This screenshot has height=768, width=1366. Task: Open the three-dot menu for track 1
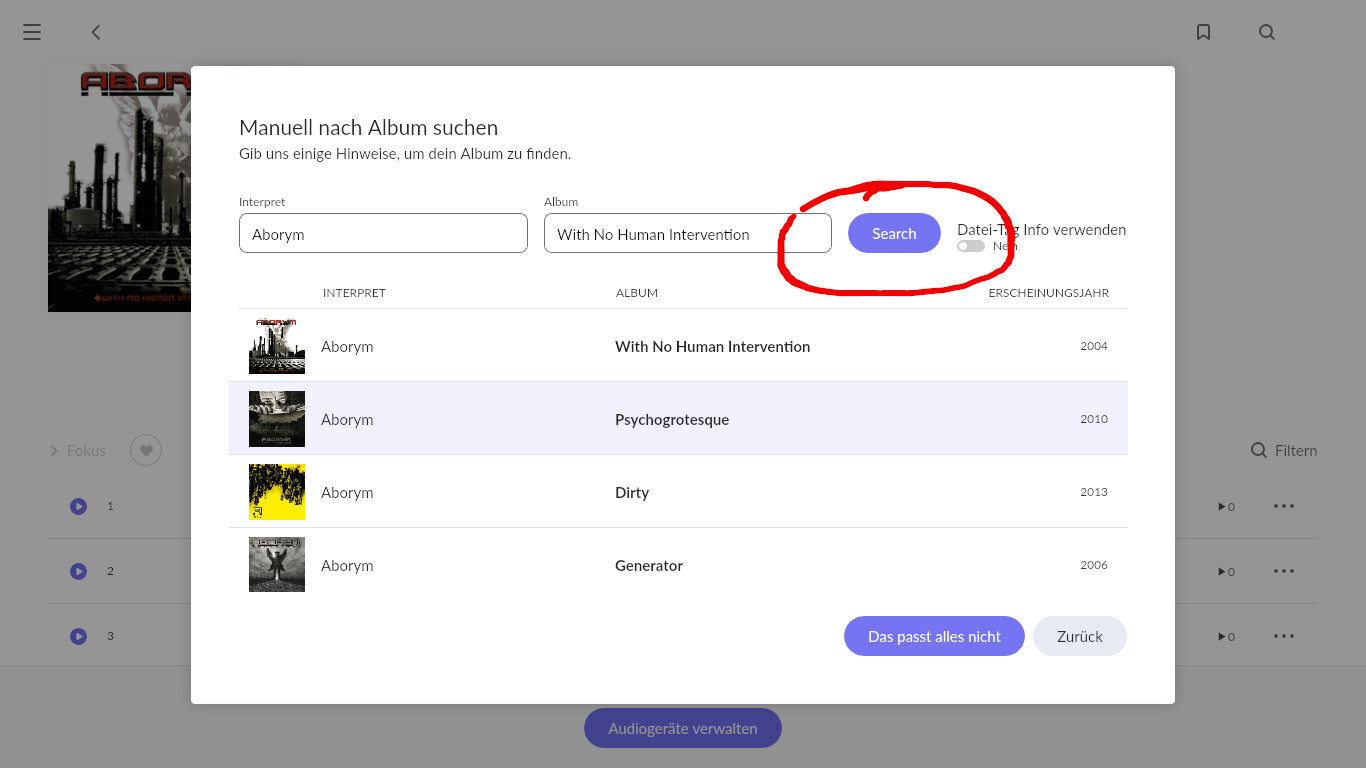pos(1284,506)
